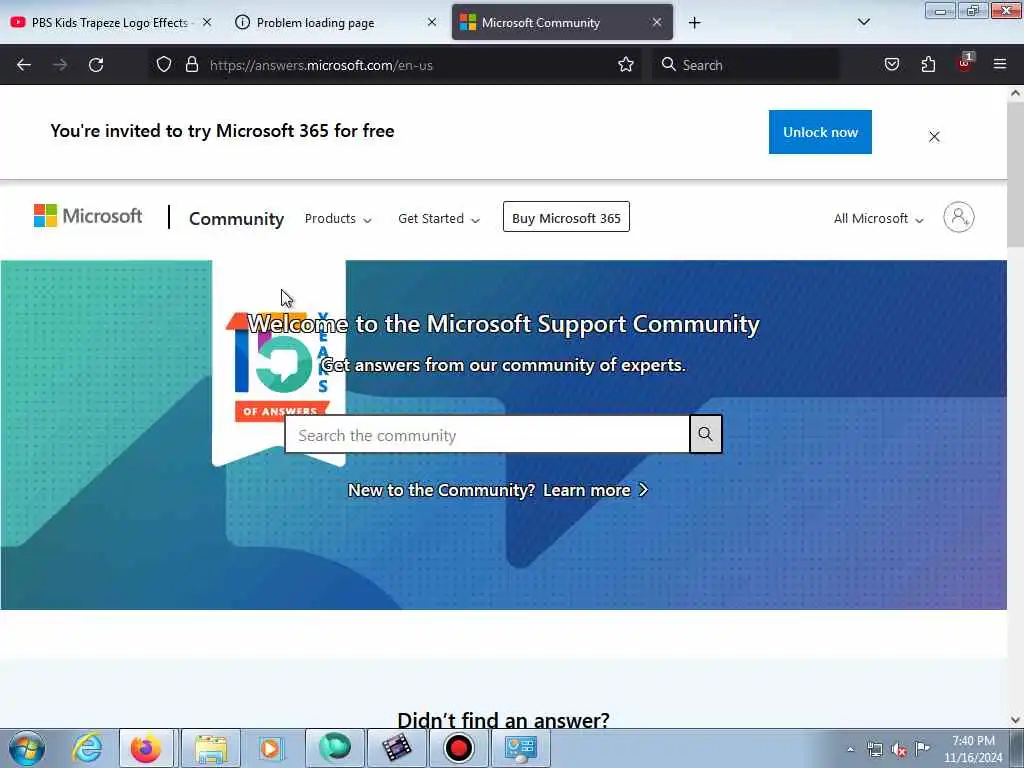
Task: Show hidden system tray icons
Action: pyautogui.click(x=850, y=749)
